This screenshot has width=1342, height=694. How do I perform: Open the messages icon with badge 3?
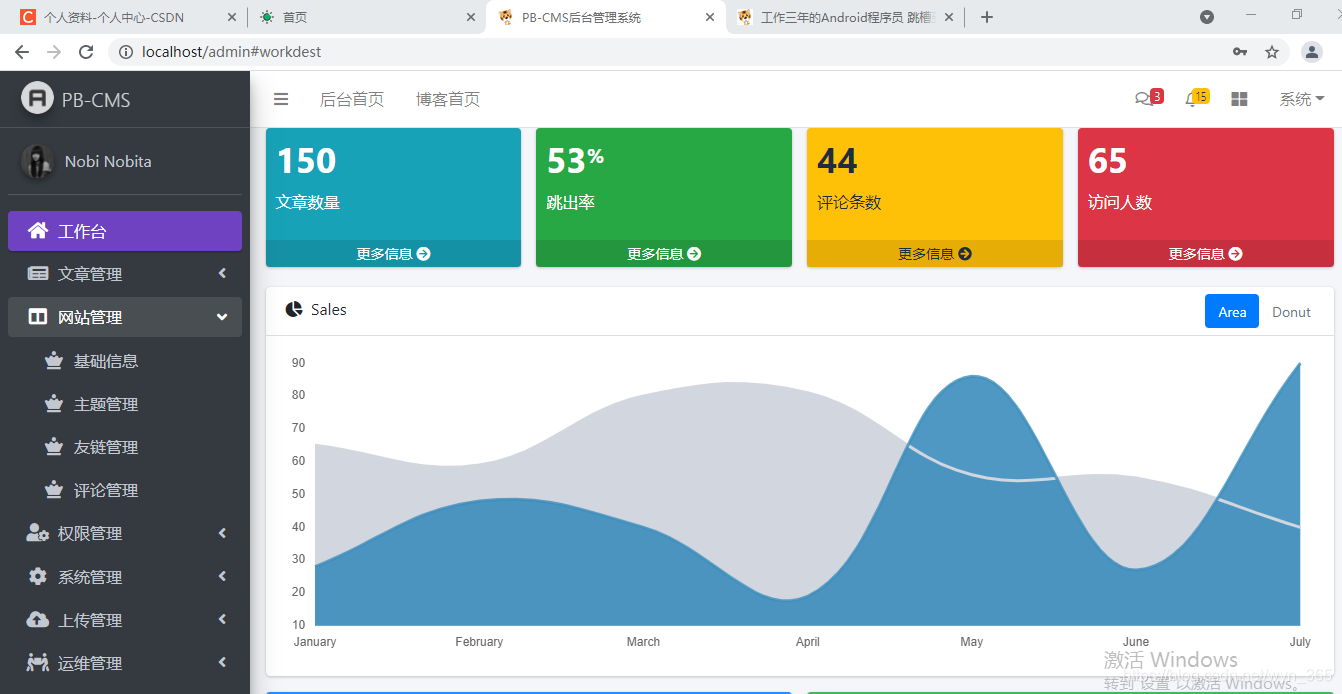(1145, 98)
